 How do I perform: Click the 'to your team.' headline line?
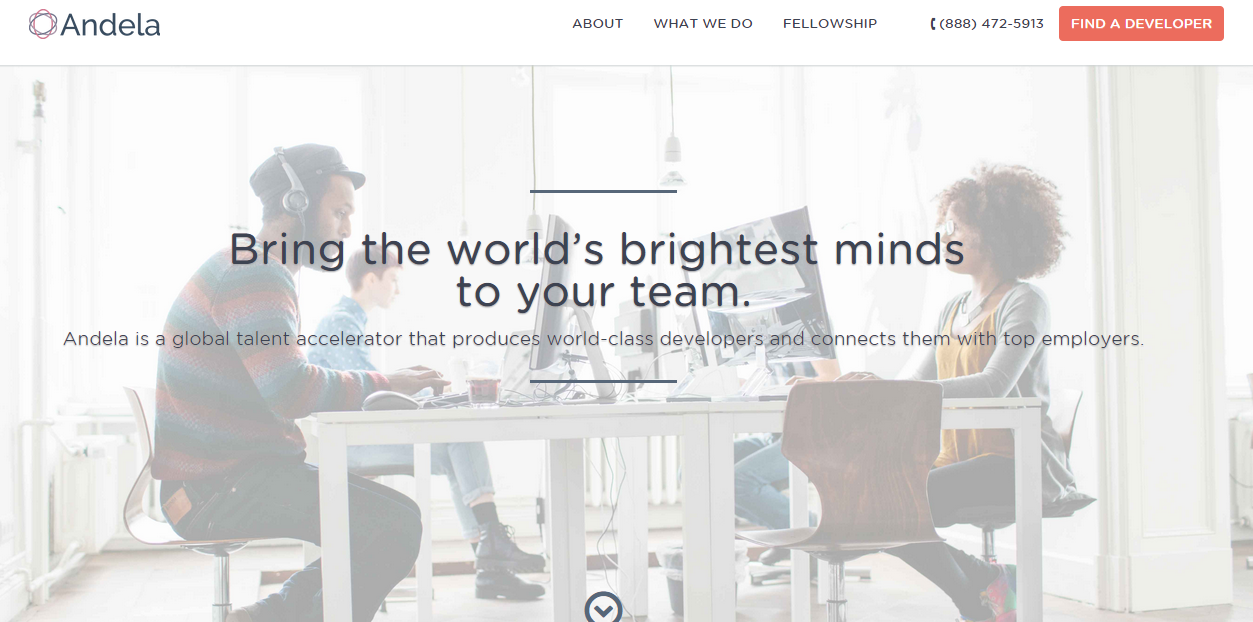click(x=603, y=292)
